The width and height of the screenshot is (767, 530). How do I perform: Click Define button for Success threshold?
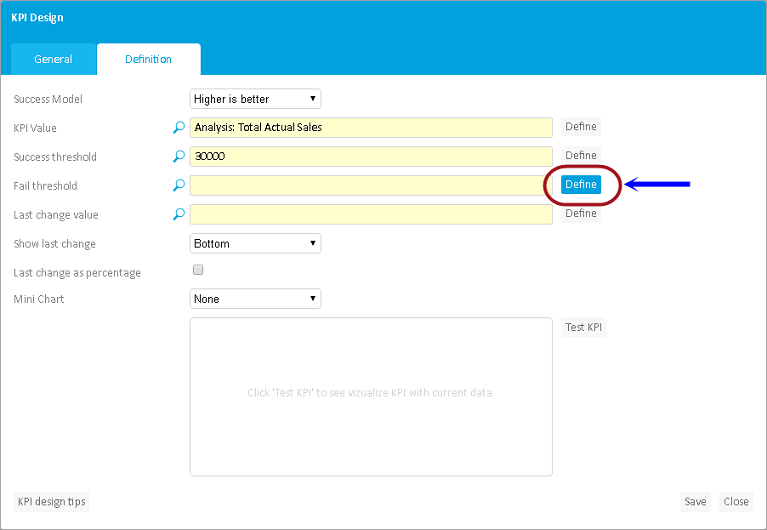point(580,156)
